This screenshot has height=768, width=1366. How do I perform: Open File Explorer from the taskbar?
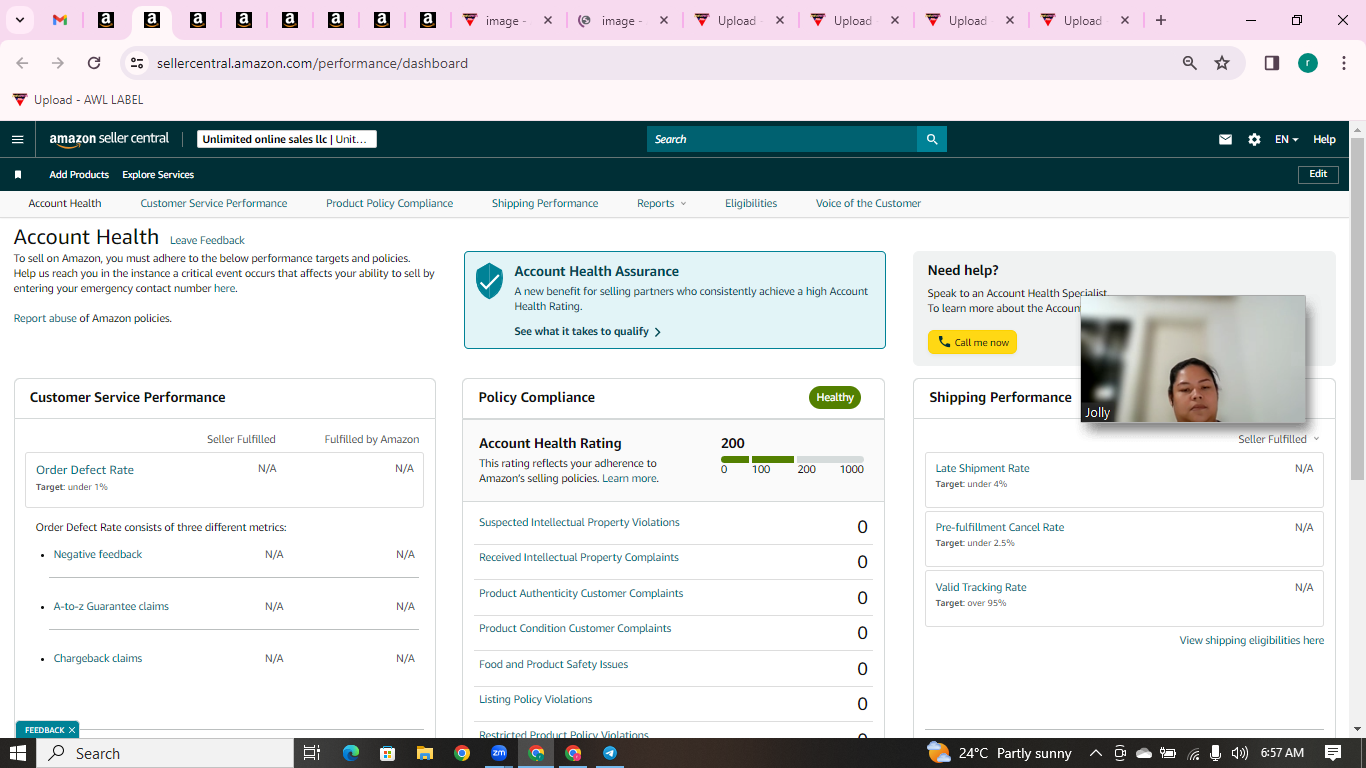click(424, 753)
